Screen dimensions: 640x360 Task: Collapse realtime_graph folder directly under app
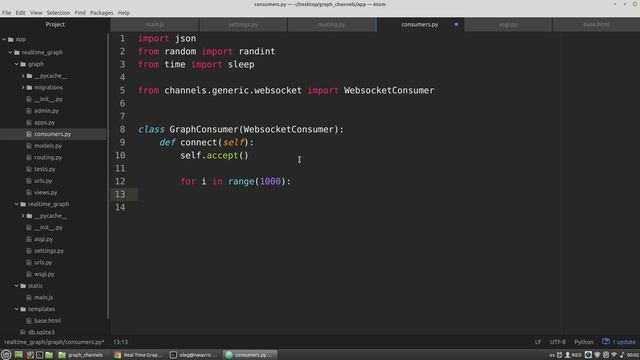pos(10,52)
